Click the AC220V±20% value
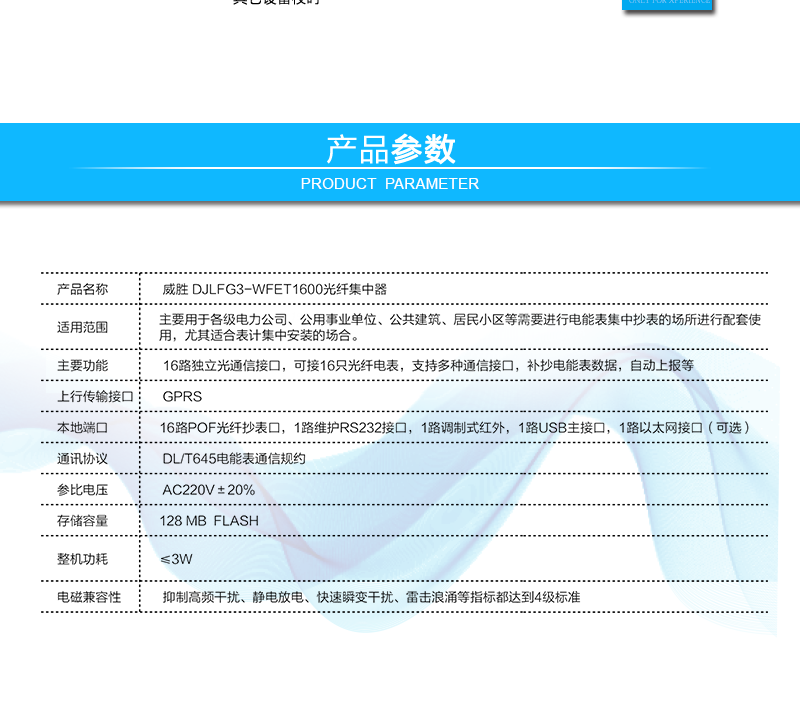 point(209,490)
